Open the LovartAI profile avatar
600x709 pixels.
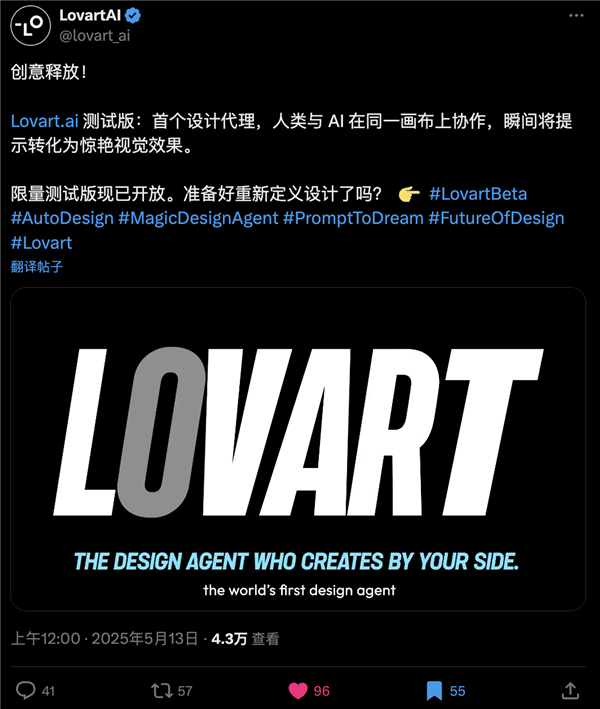30,26
